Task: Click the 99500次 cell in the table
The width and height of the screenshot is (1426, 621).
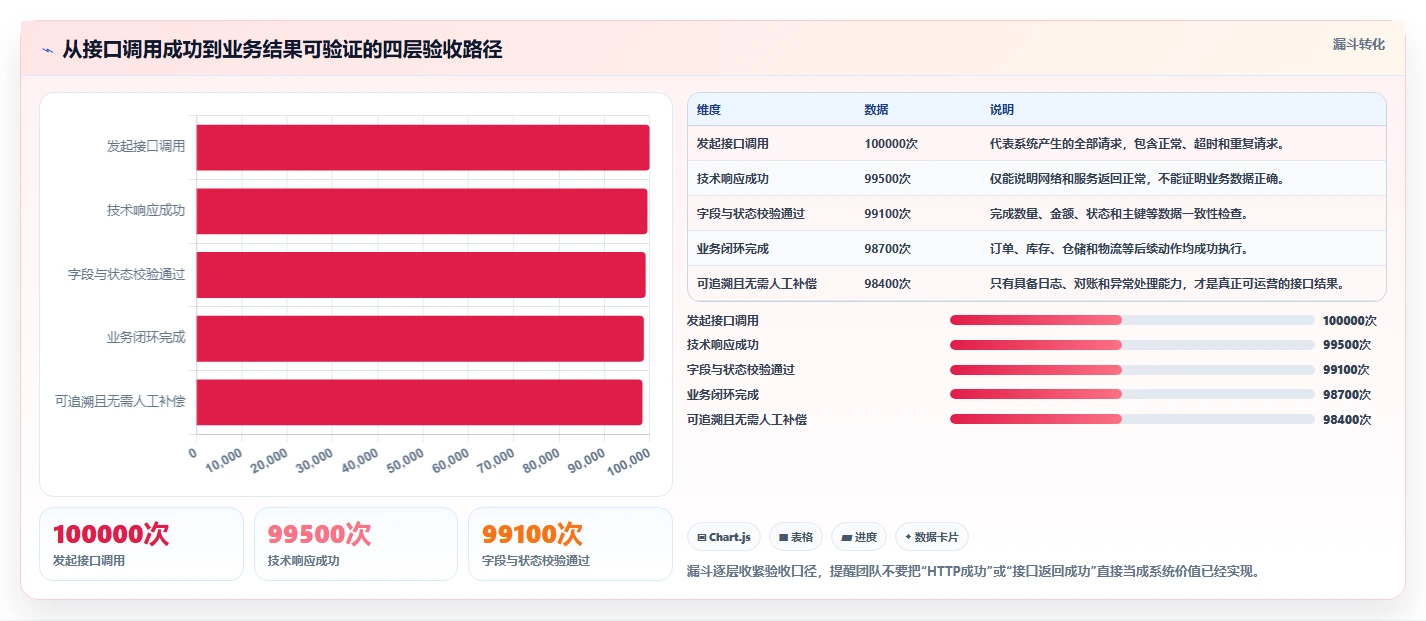Action: pos(888,178)
